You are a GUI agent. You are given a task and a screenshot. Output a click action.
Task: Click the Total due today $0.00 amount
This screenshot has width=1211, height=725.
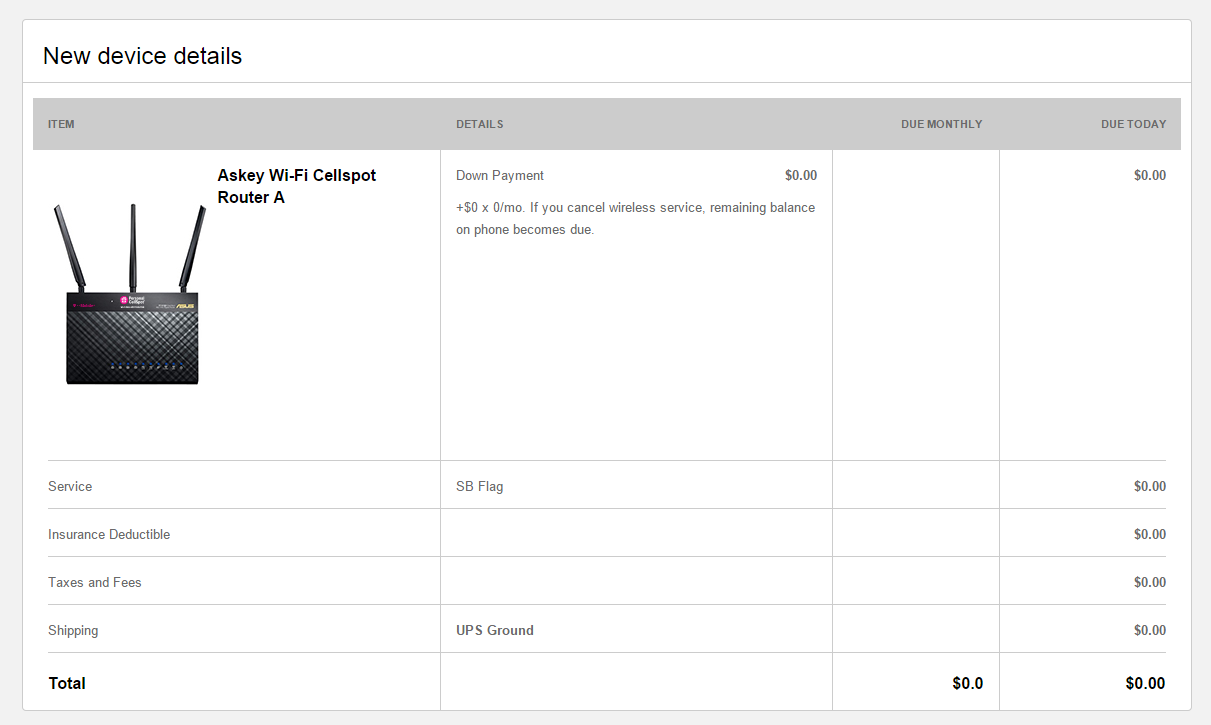(1145, 683)
